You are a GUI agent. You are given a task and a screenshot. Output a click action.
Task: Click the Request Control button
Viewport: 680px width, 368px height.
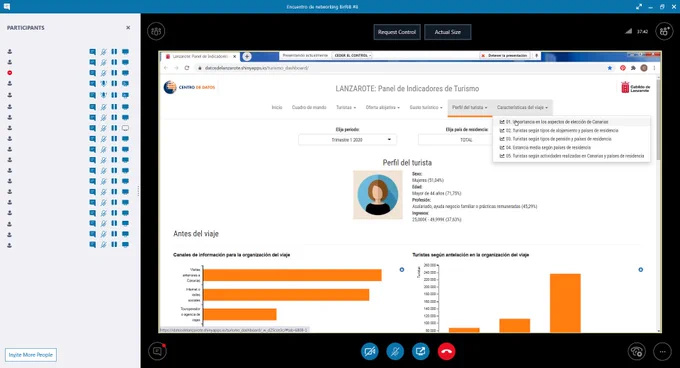tap(397, 32)
